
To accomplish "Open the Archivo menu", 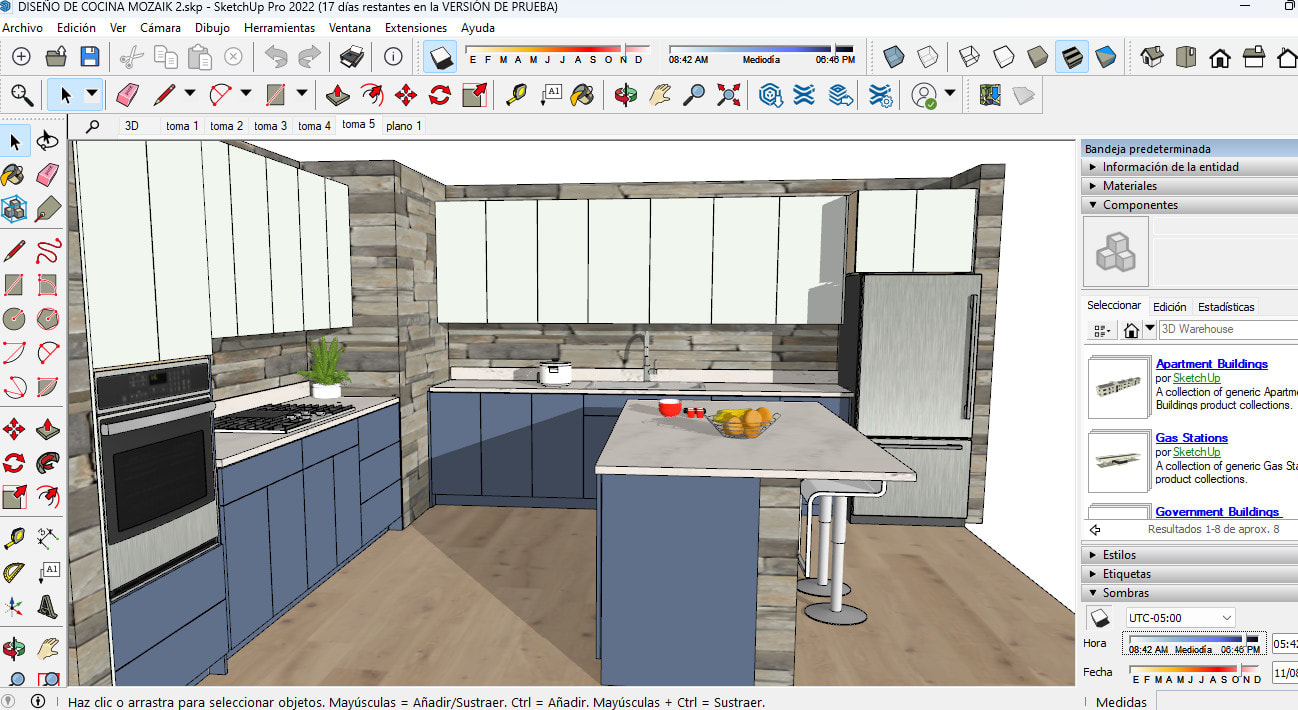I will pos(22,28).
